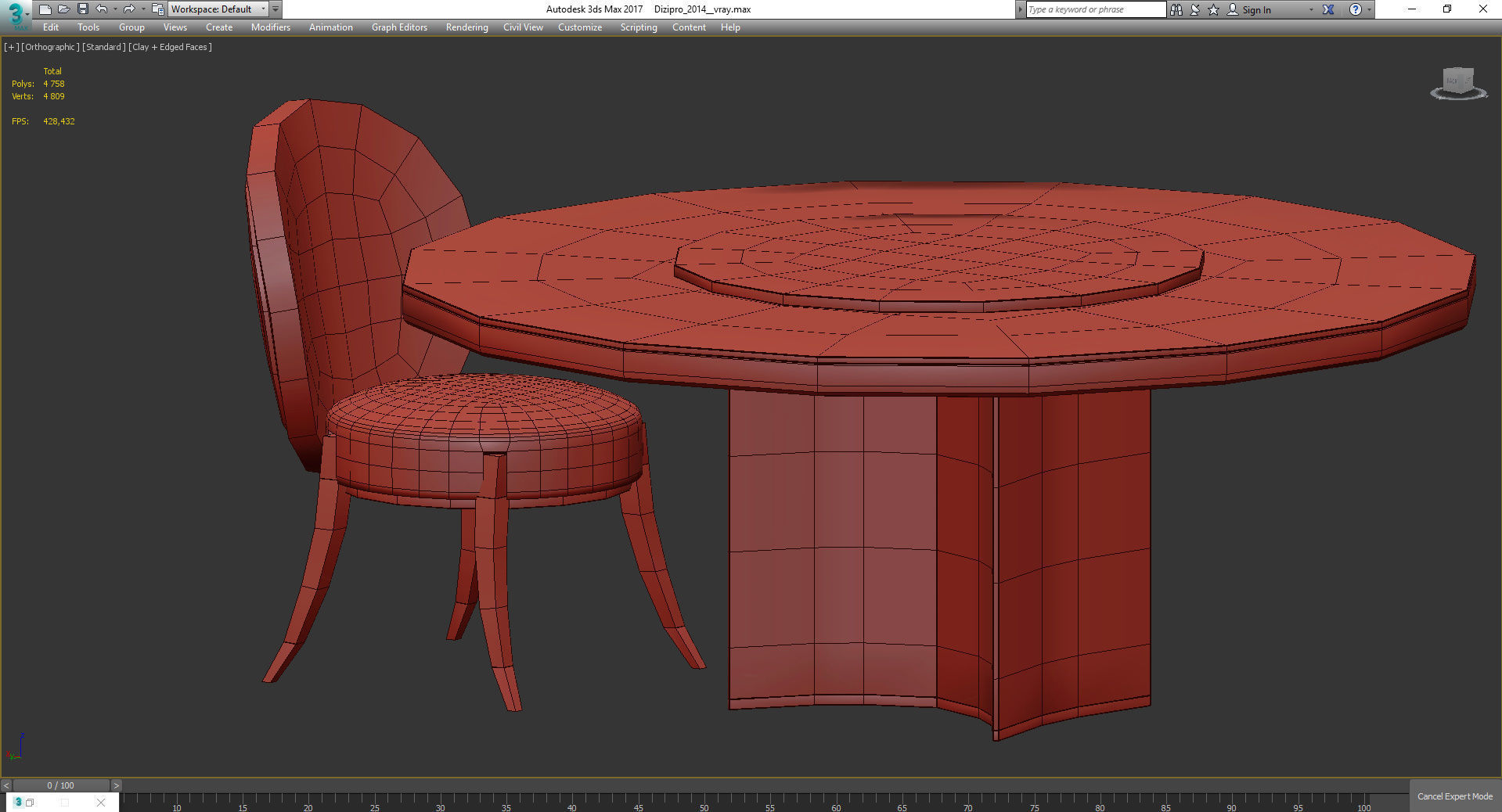Open the Workspace: Default dropdown
Screen dimensions: 1502x812
coord(218,9)
